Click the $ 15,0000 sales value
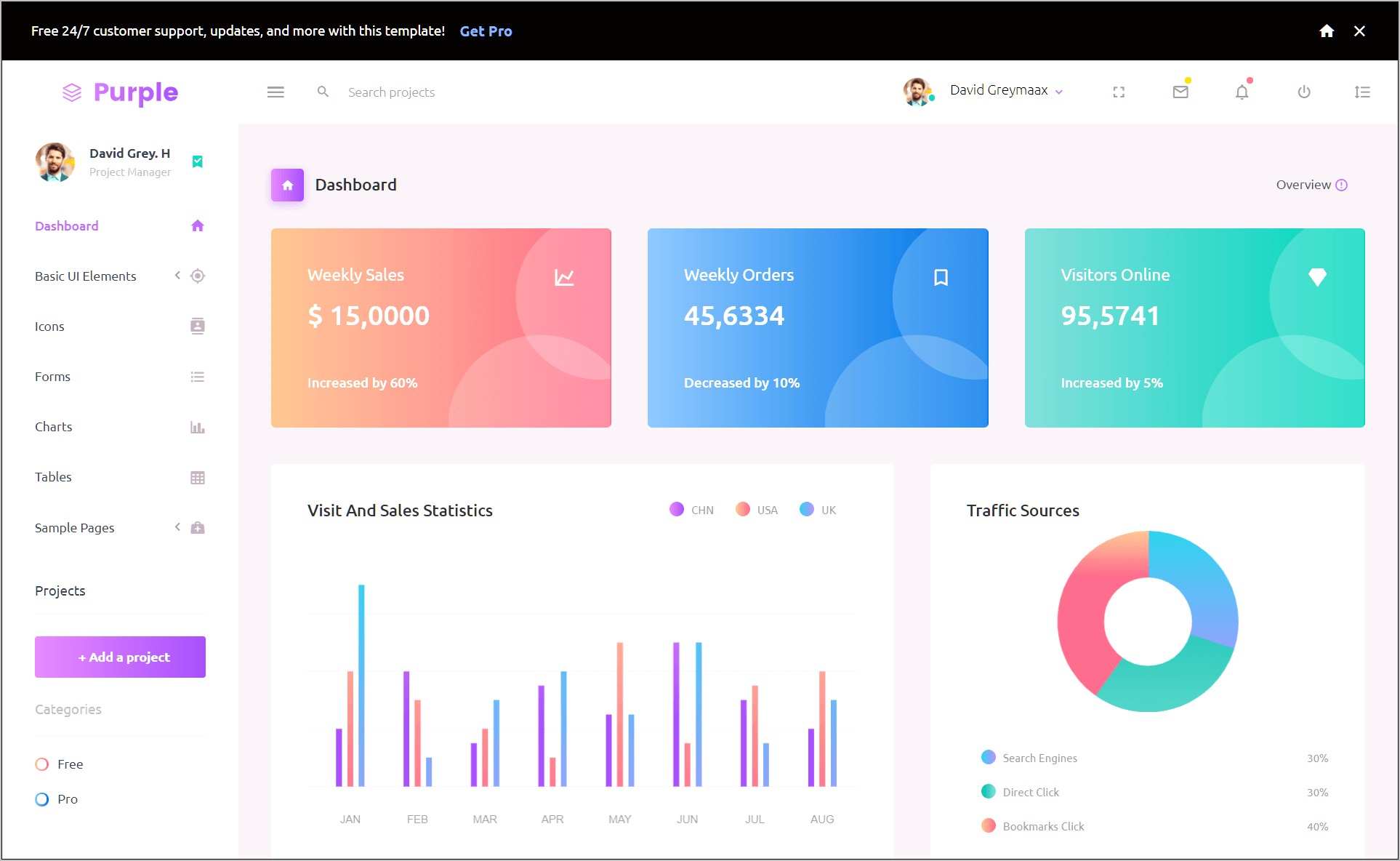1400x861 pixels. pyautogui.click(x=369, y=316)
